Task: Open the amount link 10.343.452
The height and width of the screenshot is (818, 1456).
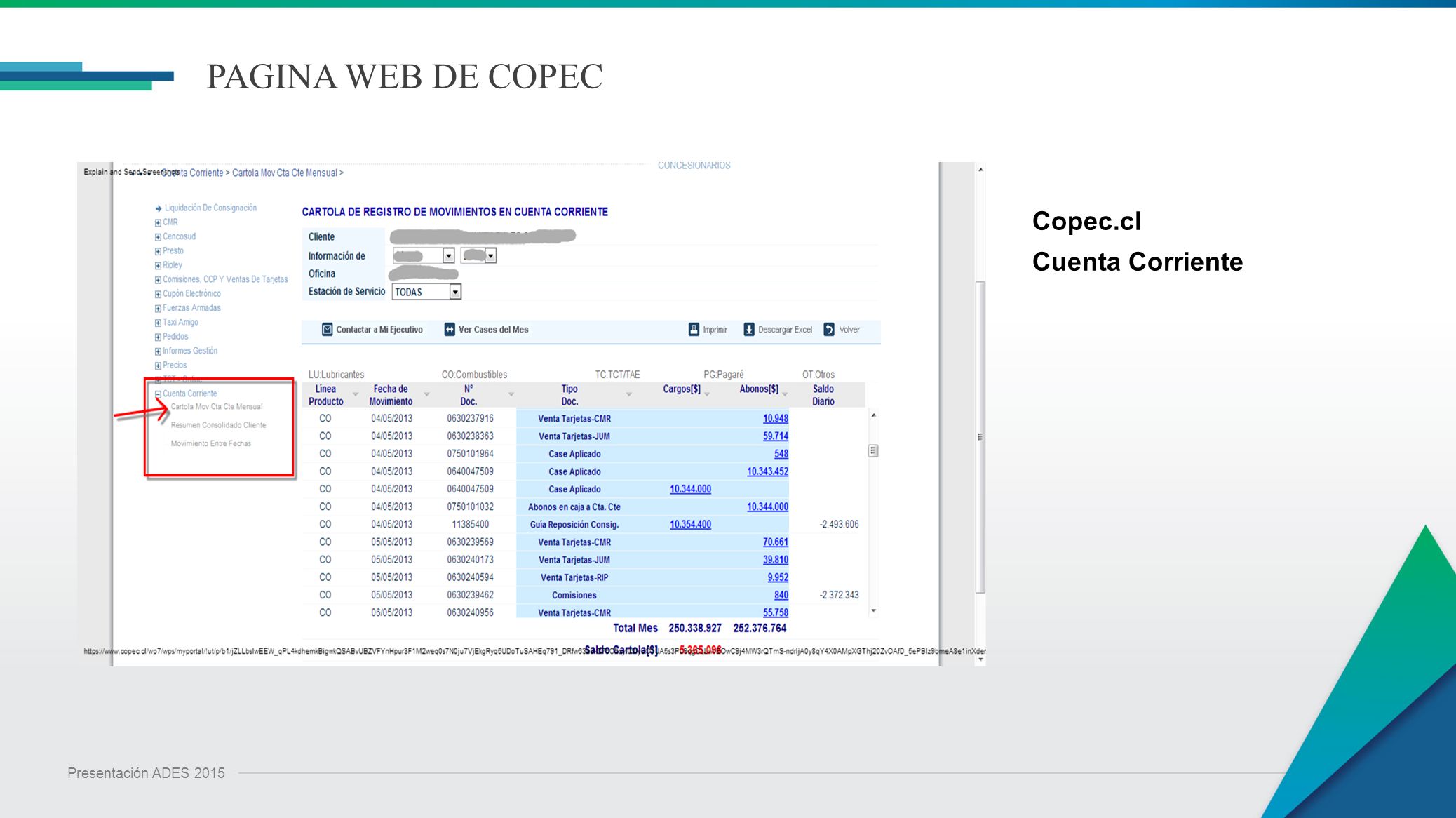Action: coord(767,471)
